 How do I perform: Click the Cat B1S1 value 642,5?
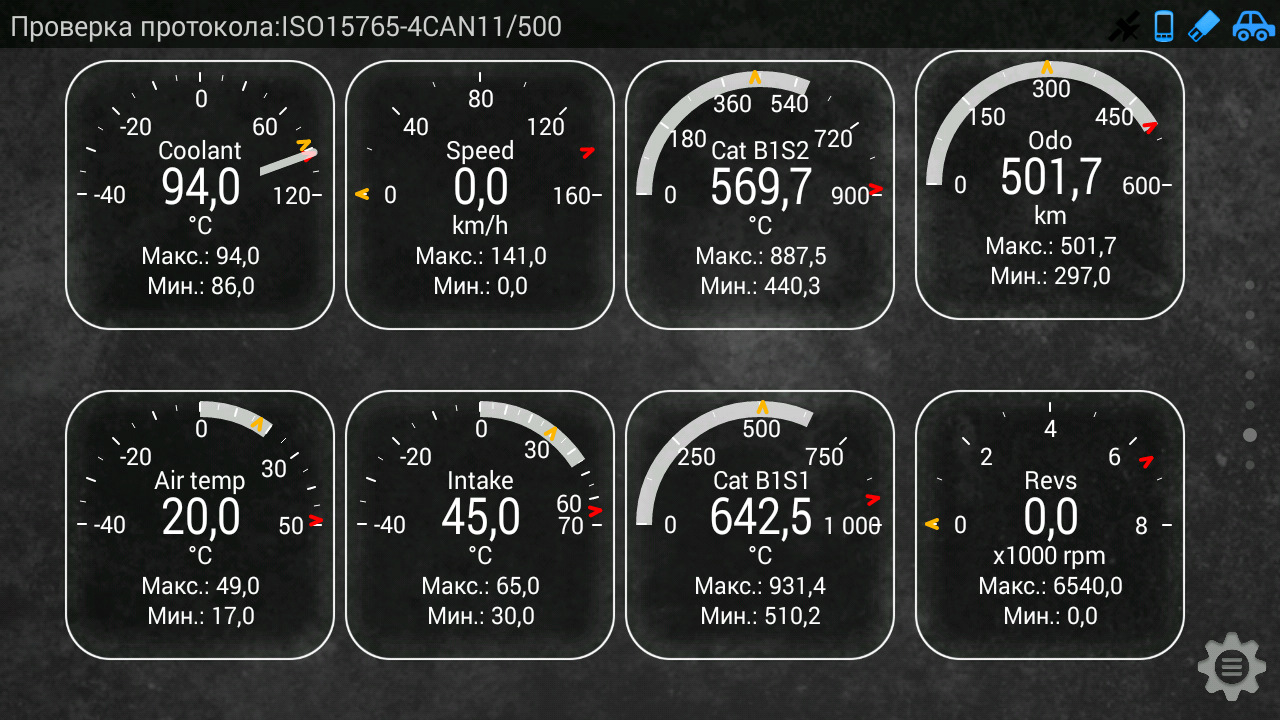point(761,517)
